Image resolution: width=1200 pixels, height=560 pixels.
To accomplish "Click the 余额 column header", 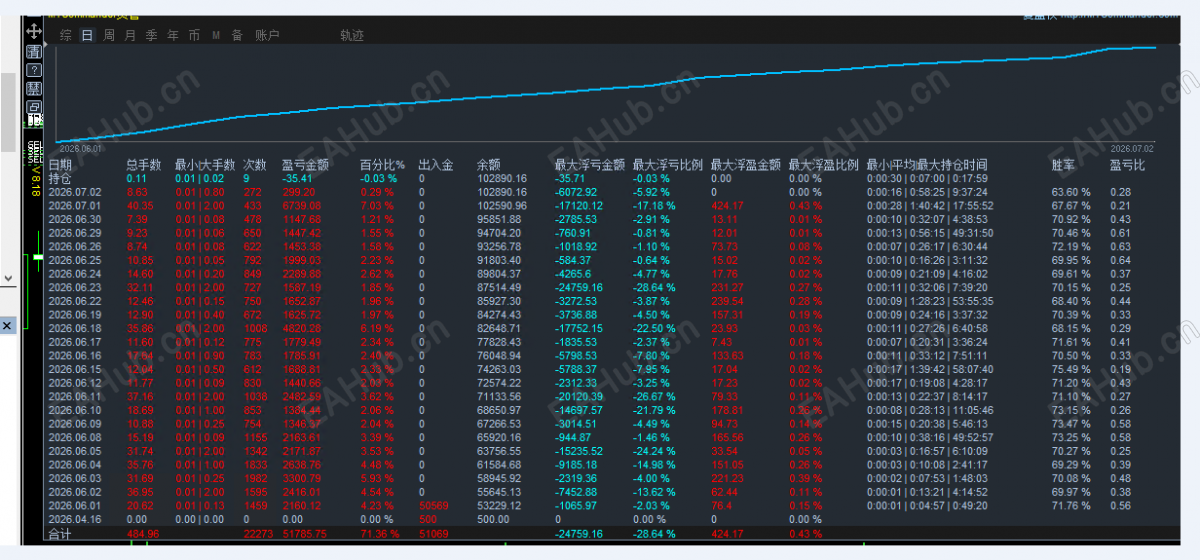I will [489, 165].
